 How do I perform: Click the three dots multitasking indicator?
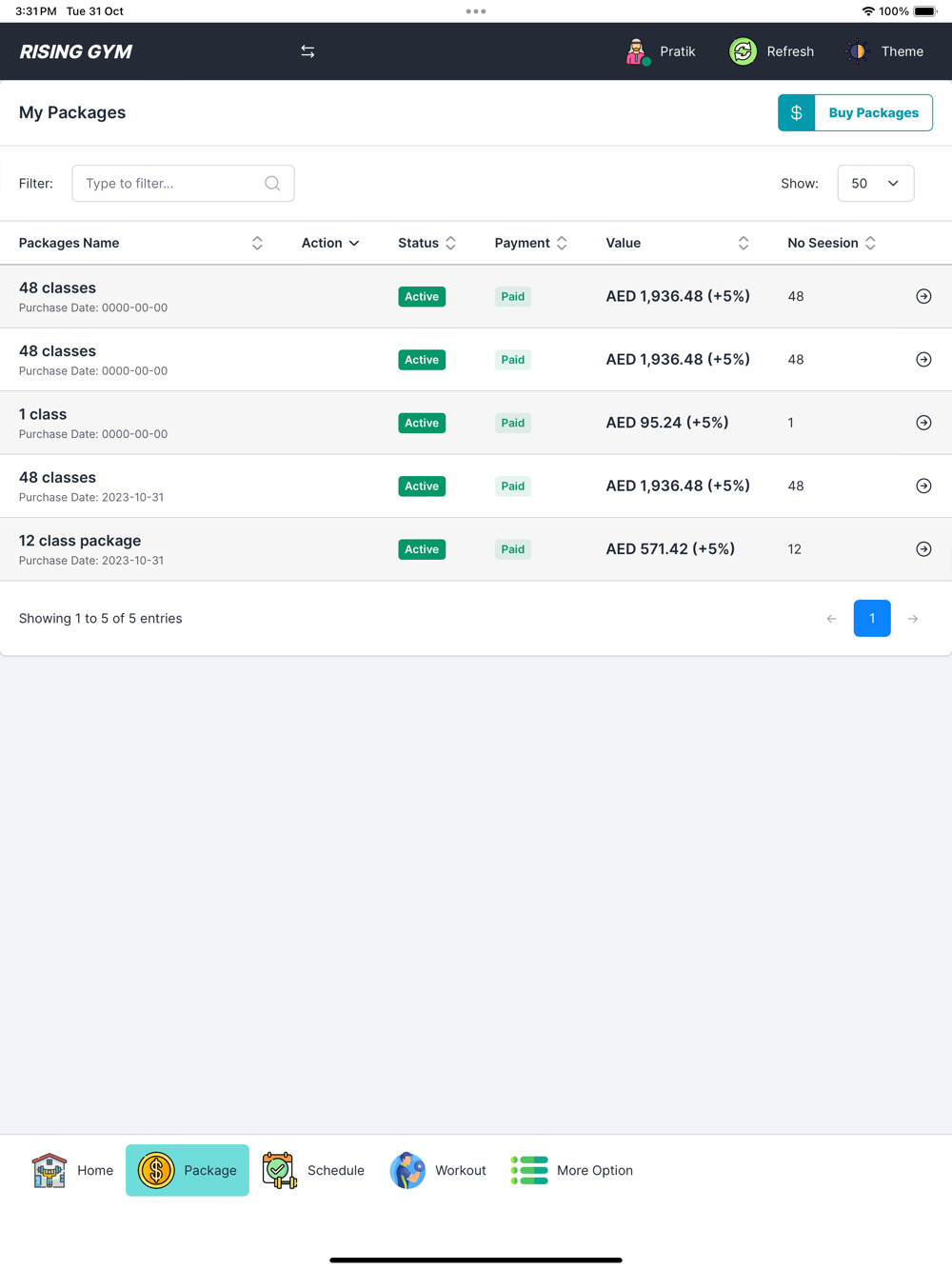tap(476, 11)
